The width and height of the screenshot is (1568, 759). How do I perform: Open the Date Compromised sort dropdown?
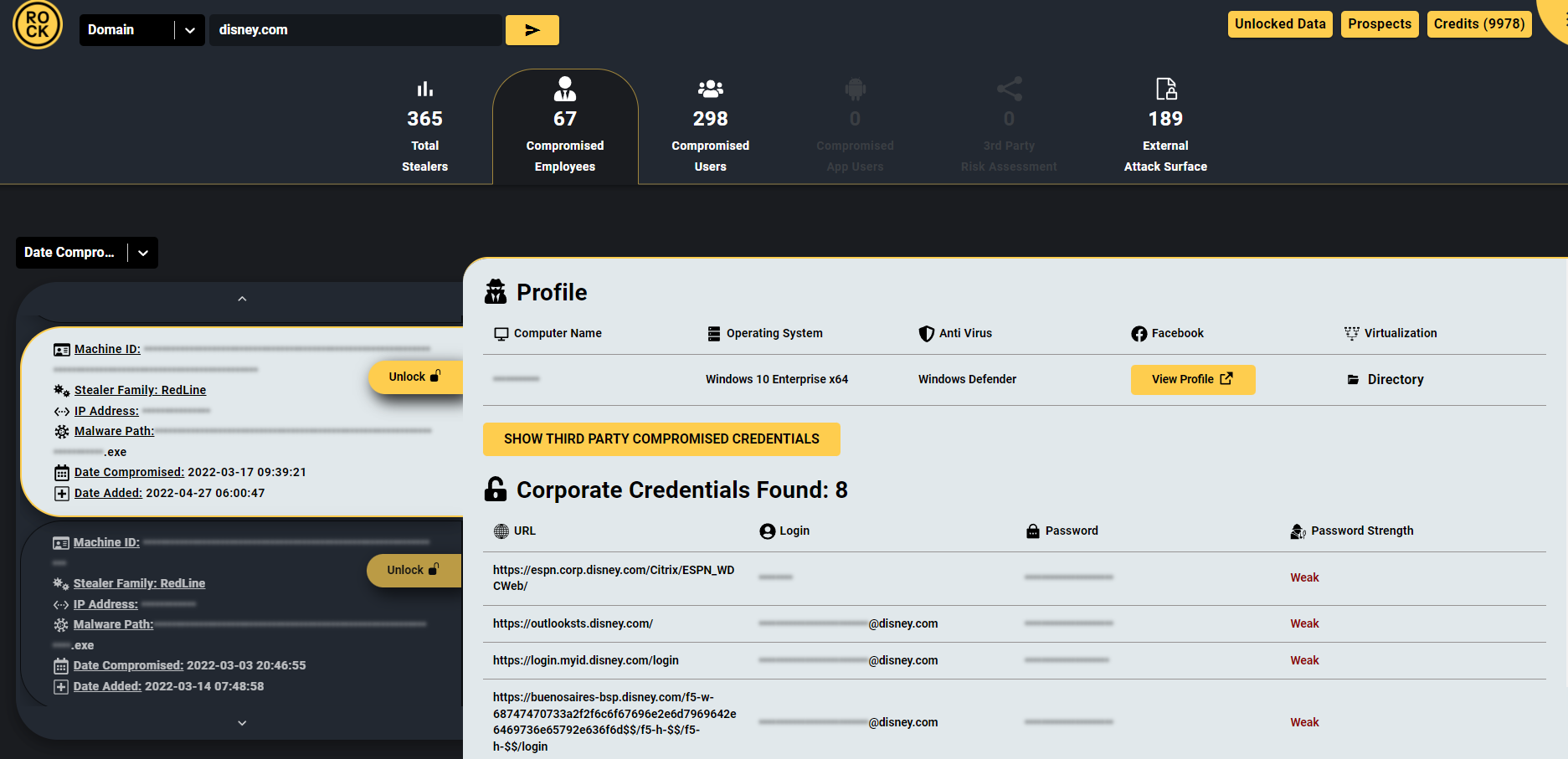(87, 253)
